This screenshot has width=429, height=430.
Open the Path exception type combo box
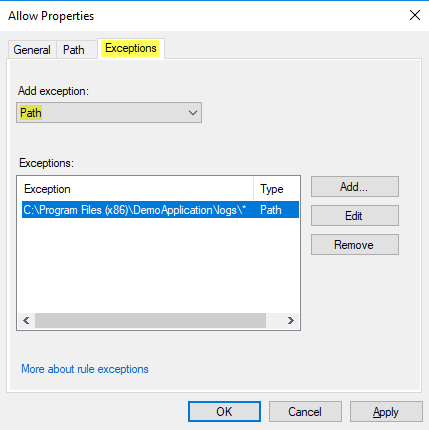(x=109, y=113)
